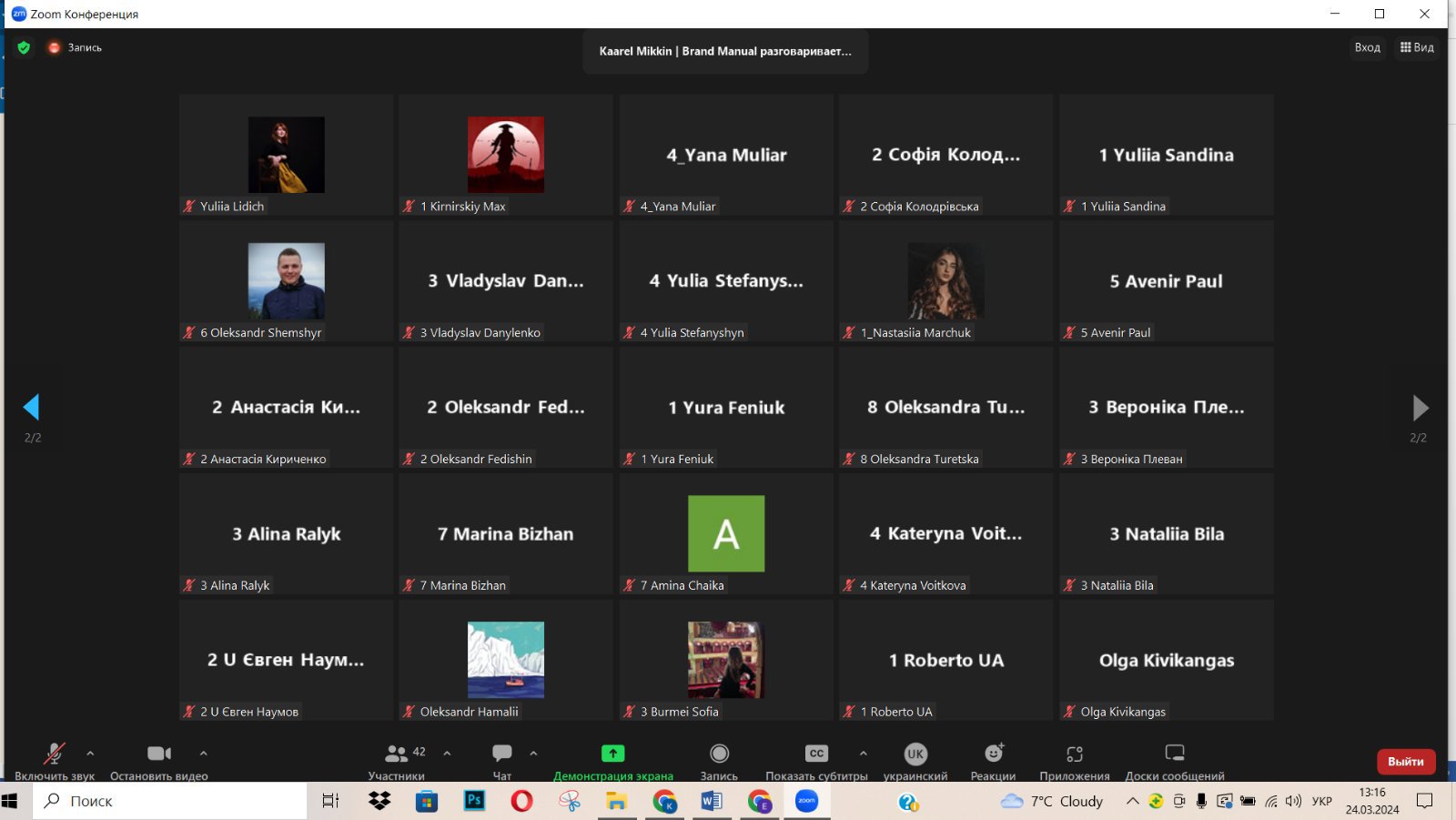Viewport: 1456px width, 820px height.
Task: Click the green encryption shield icon
Action: pos(24,47)
